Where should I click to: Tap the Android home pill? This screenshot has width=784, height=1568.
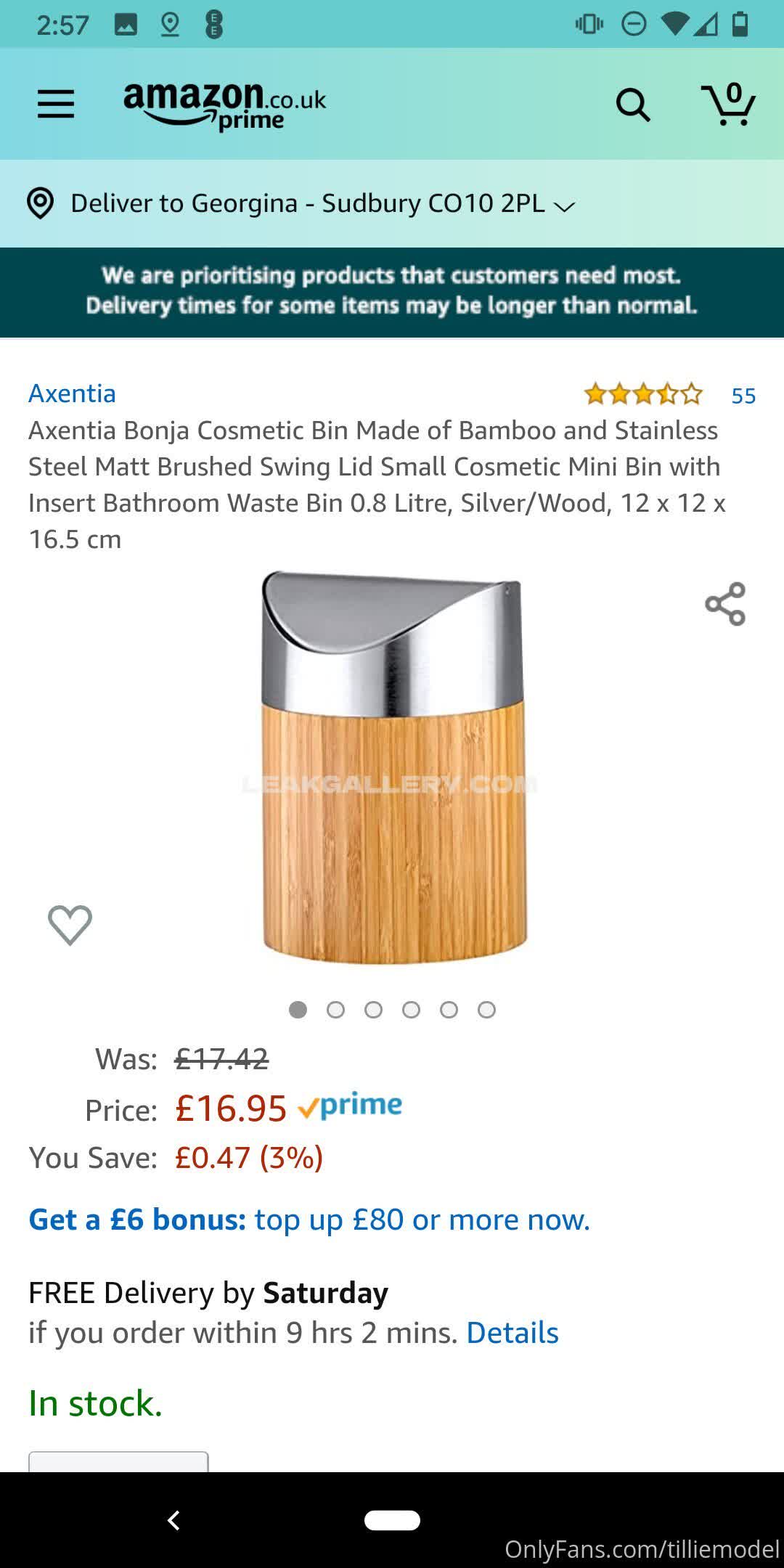point(392,1520)
